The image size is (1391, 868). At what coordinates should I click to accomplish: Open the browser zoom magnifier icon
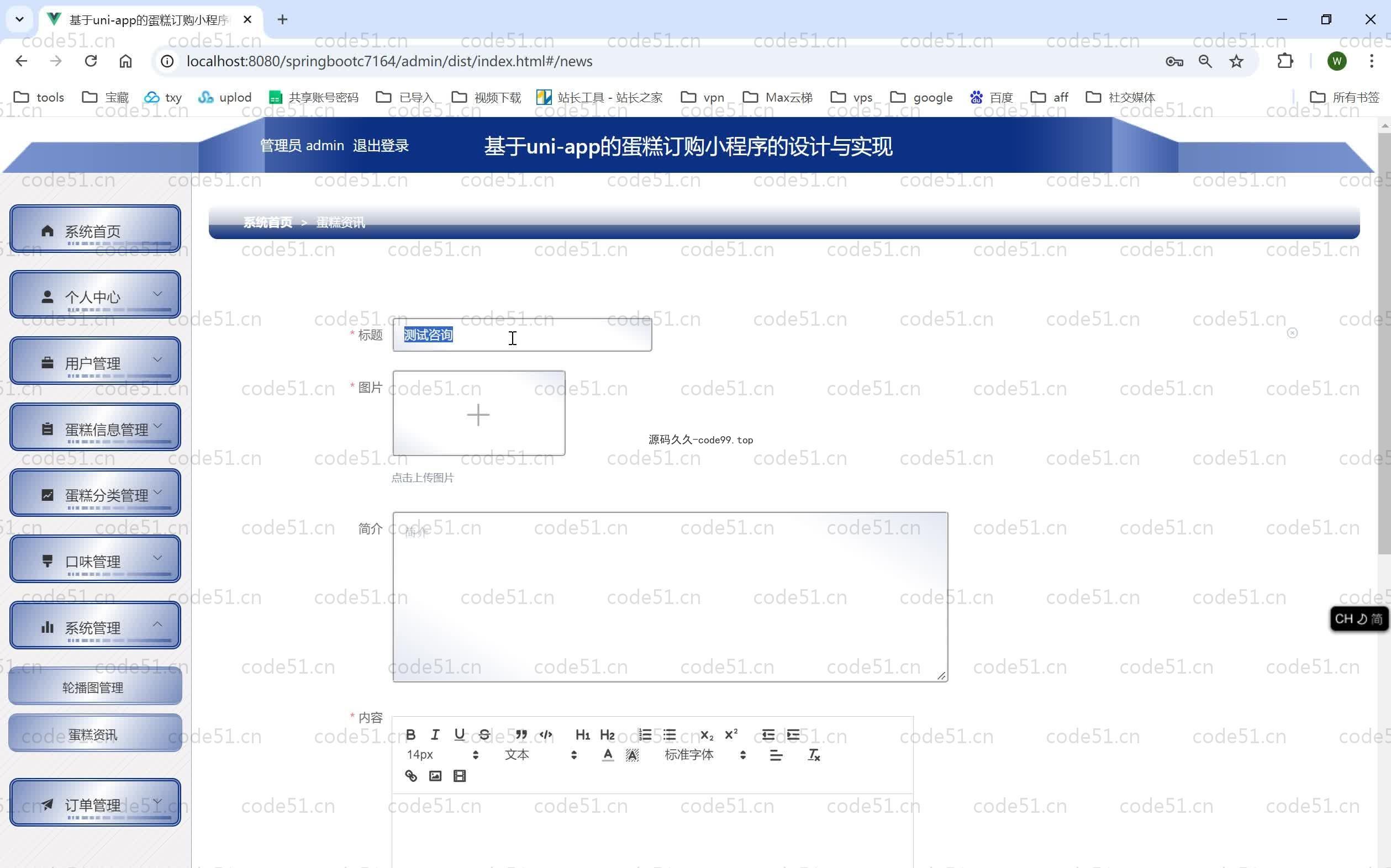click(1205, 61)
